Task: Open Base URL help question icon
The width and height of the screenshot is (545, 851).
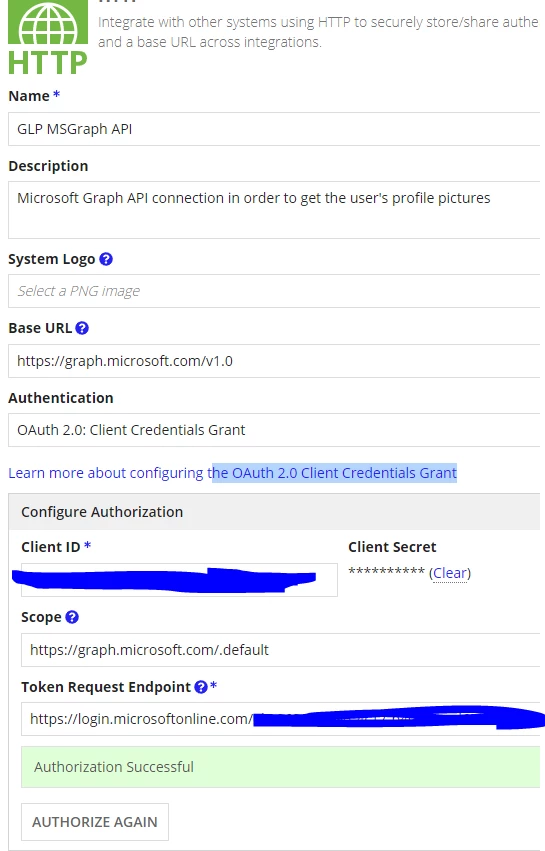Action: click(82, 328)
